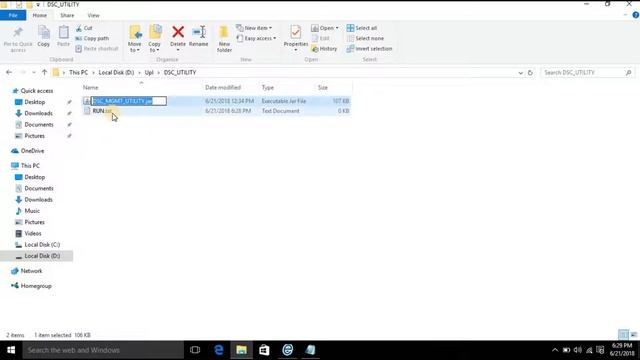Open Task View on taskbar
640x360 pixels.
(x=195, y=350)
